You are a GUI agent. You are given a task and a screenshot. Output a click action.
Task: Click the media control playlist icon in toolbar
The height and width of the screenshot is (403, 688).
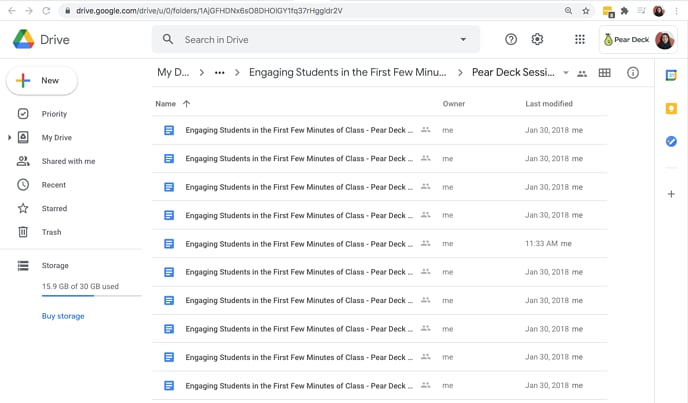click(x=641, y=11)
